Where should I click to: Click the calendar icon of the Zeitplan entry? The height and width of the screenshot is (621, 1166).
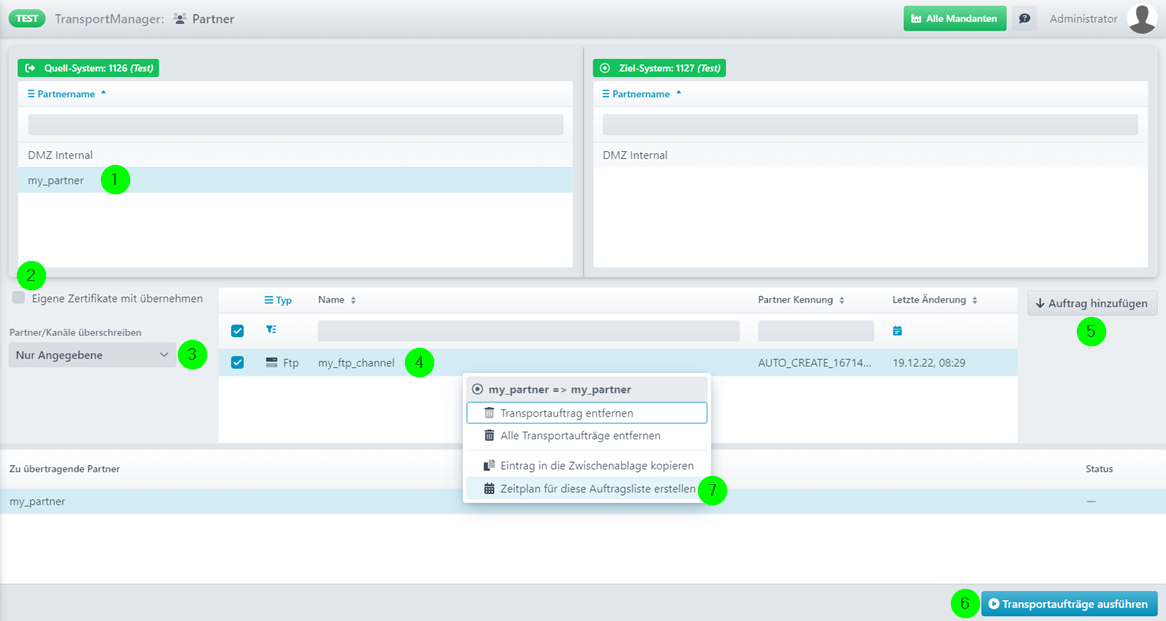click(489, 489)
